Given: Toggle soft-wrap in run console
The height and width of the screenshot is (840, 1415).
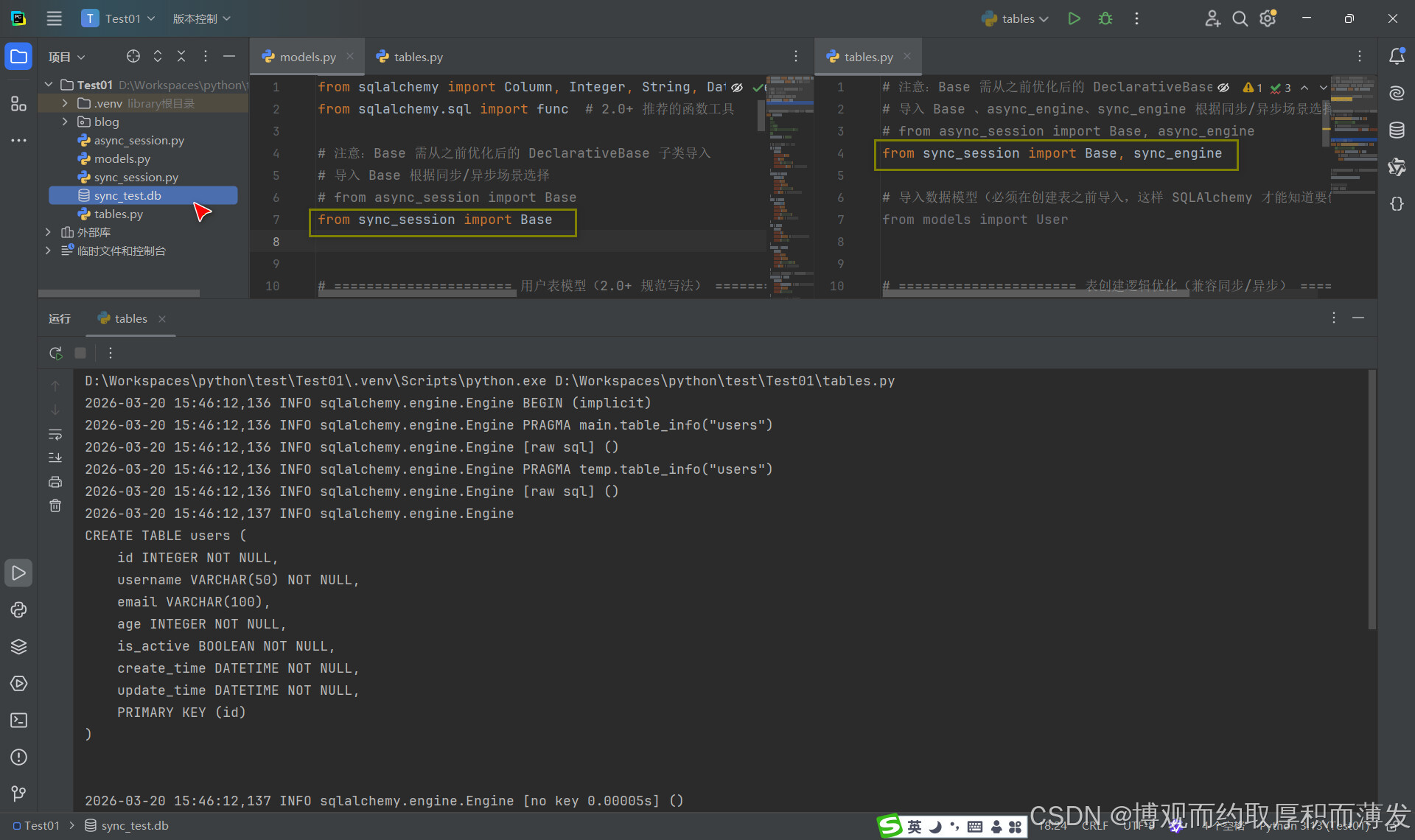Looking at the screenshot, I should pos(55,434).
